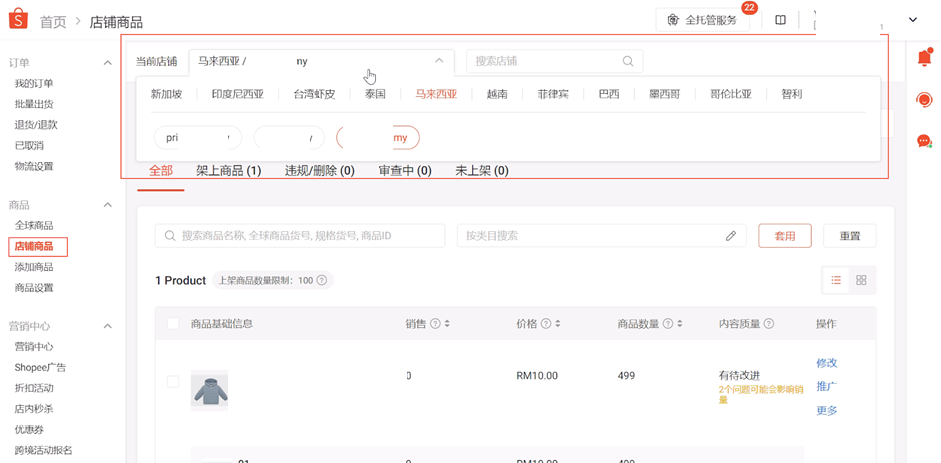Click the magnifier icon in shop search

tap(628, 61)
